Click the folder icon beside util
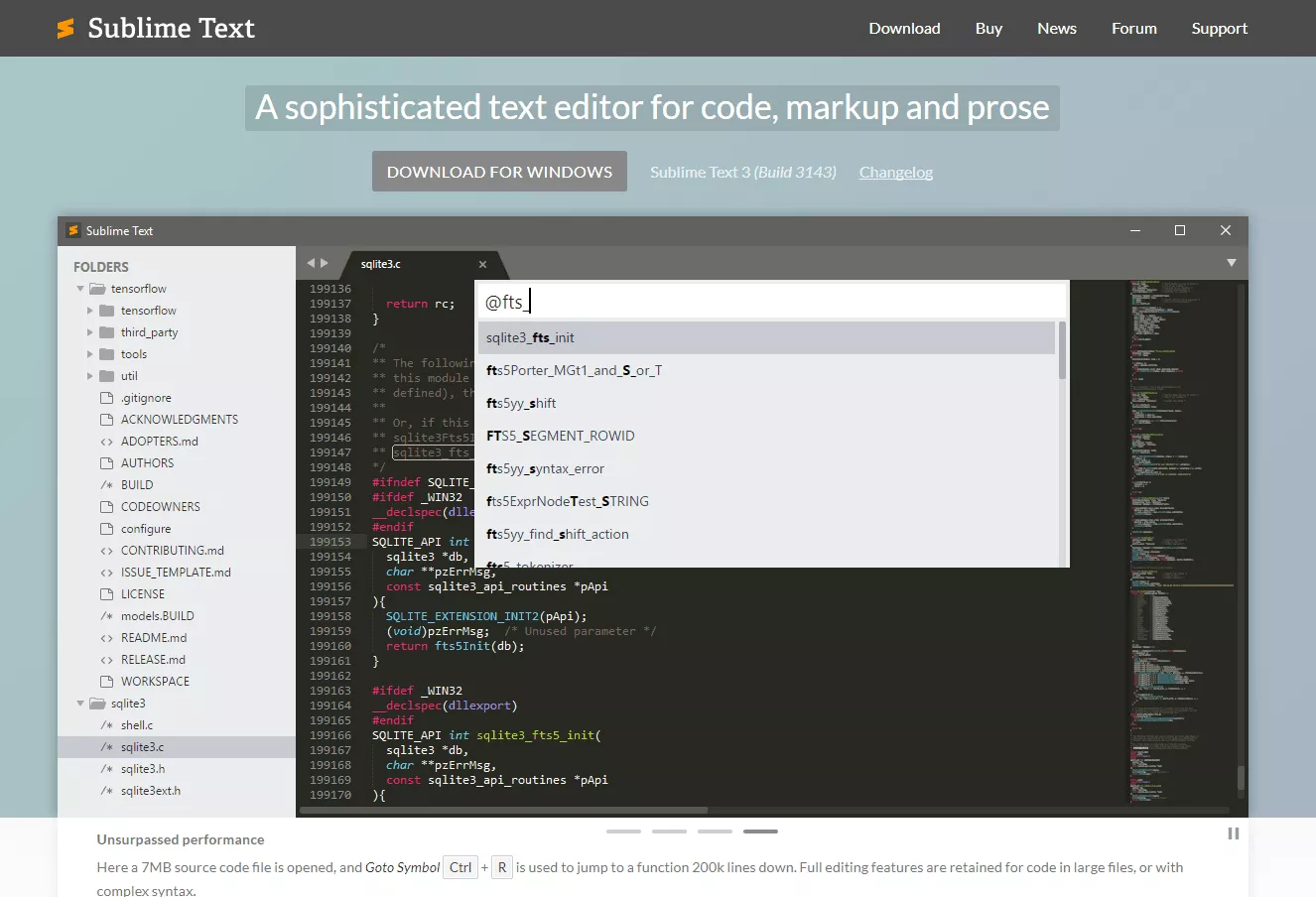1316x897 pixels. [107, 376]
